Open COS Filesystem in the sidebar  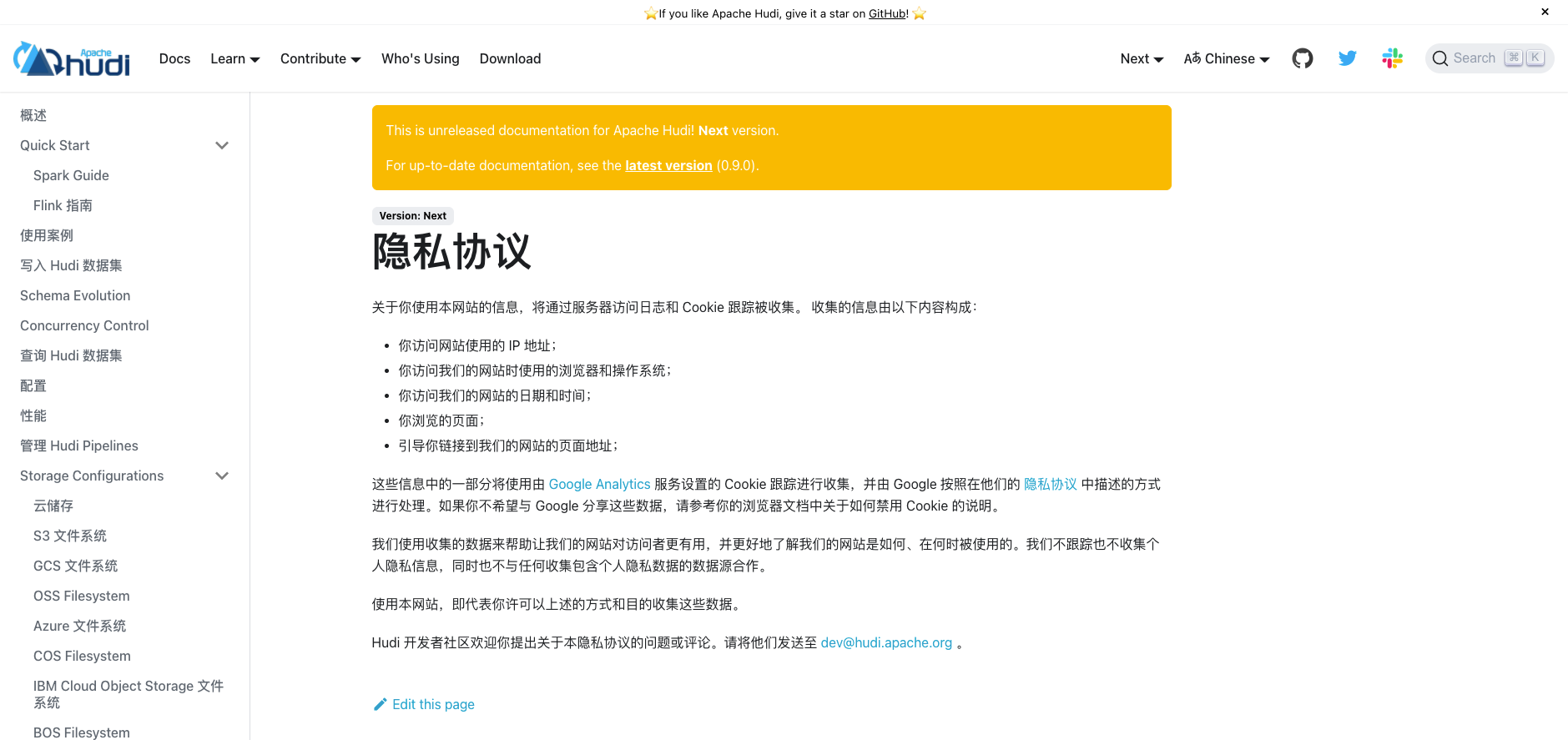[82, 656]
